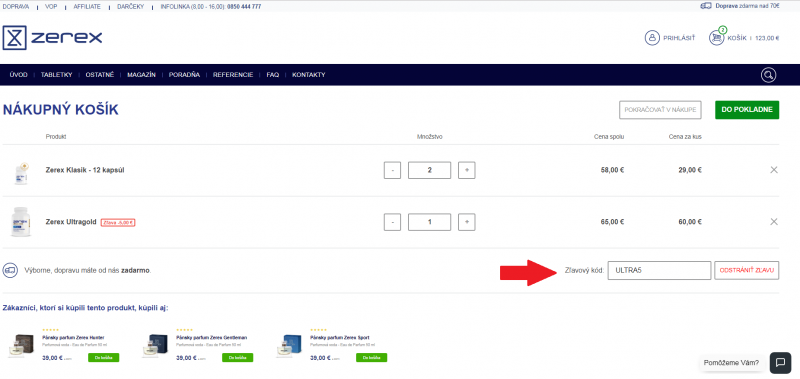Increase Zerex Ultragold quantity
The image size is (800, 379).
click(466, 222)
